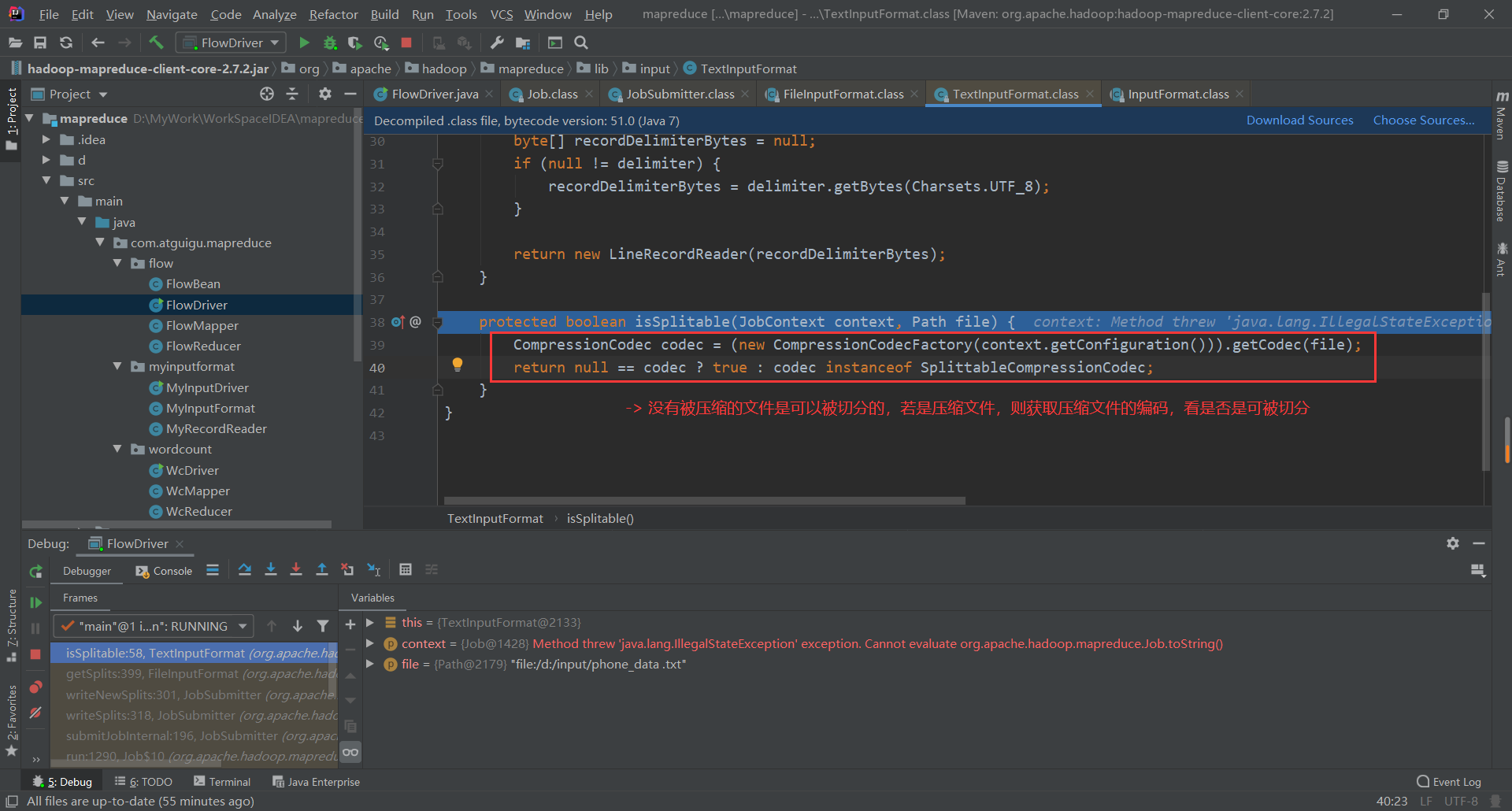The height and width of the screenshot is (811, 1512).
Task: Select the getSplits:399 FileInputFormat stack frame
Action: coord(195,673)
